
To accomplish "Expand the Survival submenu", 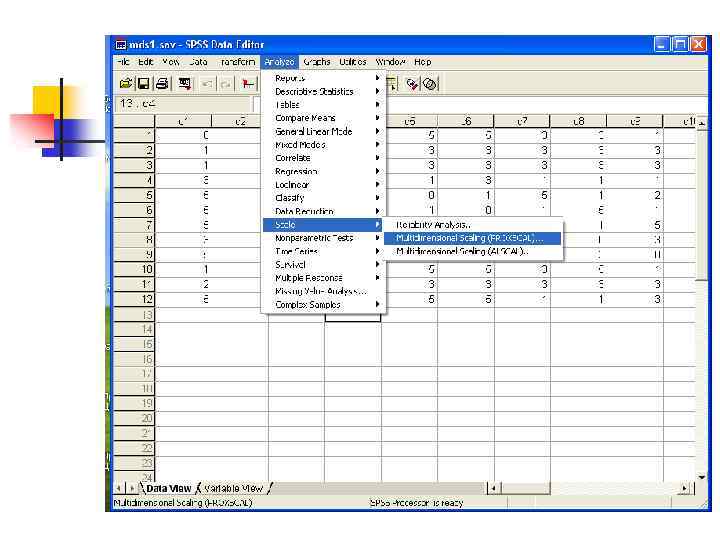I will (323, 264).
